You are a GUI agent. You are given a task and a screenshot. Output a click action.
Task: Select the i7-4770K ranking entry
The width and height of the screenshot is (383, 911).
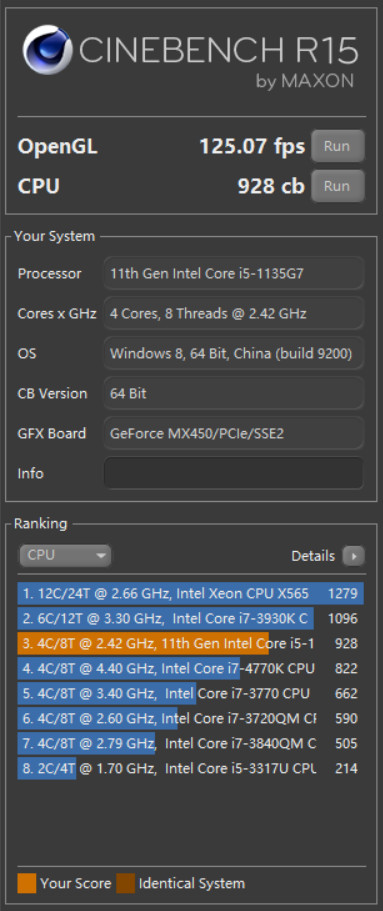(191, 669)
